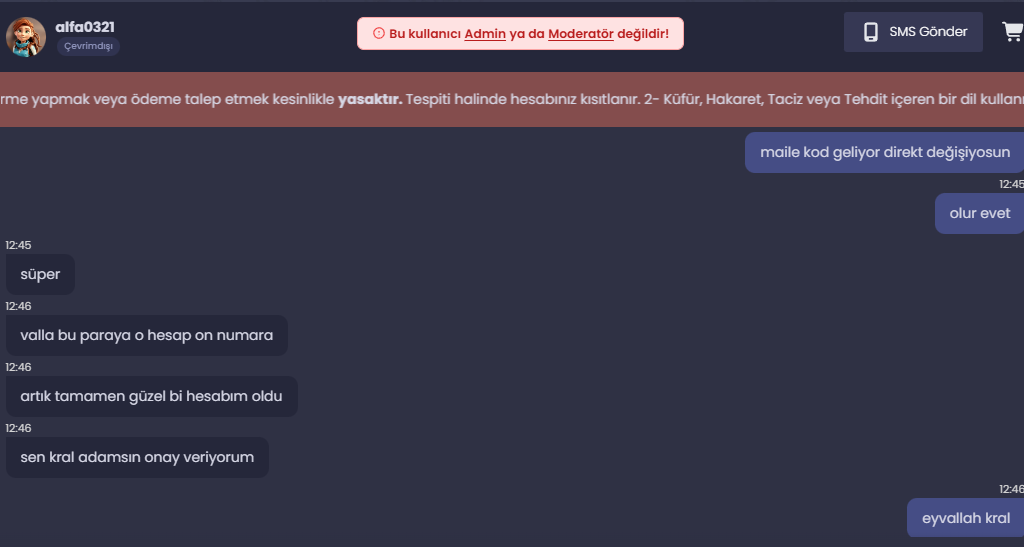The width and height of the screenshot is (1024, 547).
Task: Click the warning circle icon in the alert
Action: [x=379, y=33]
